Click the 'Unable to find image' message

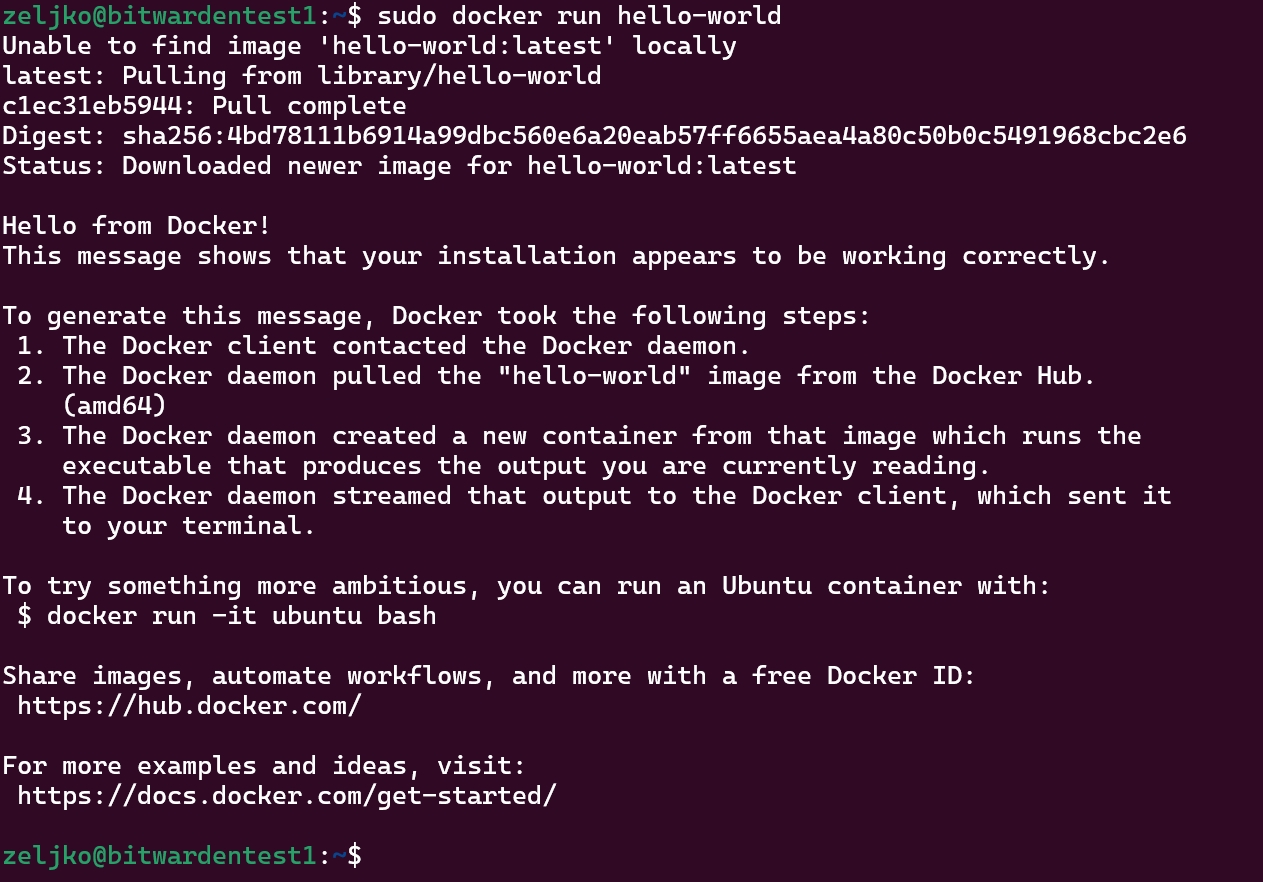coord(369,46)
